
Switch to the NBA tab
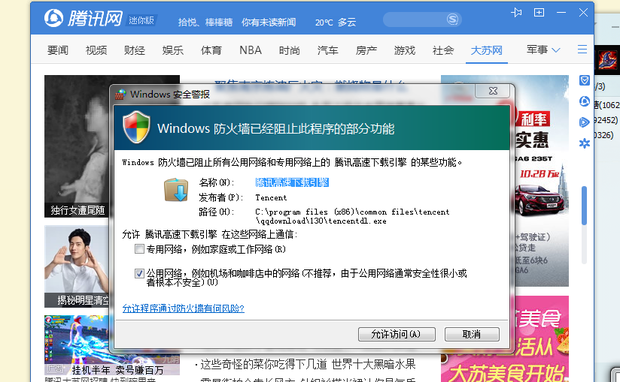(x=250, y=50)
